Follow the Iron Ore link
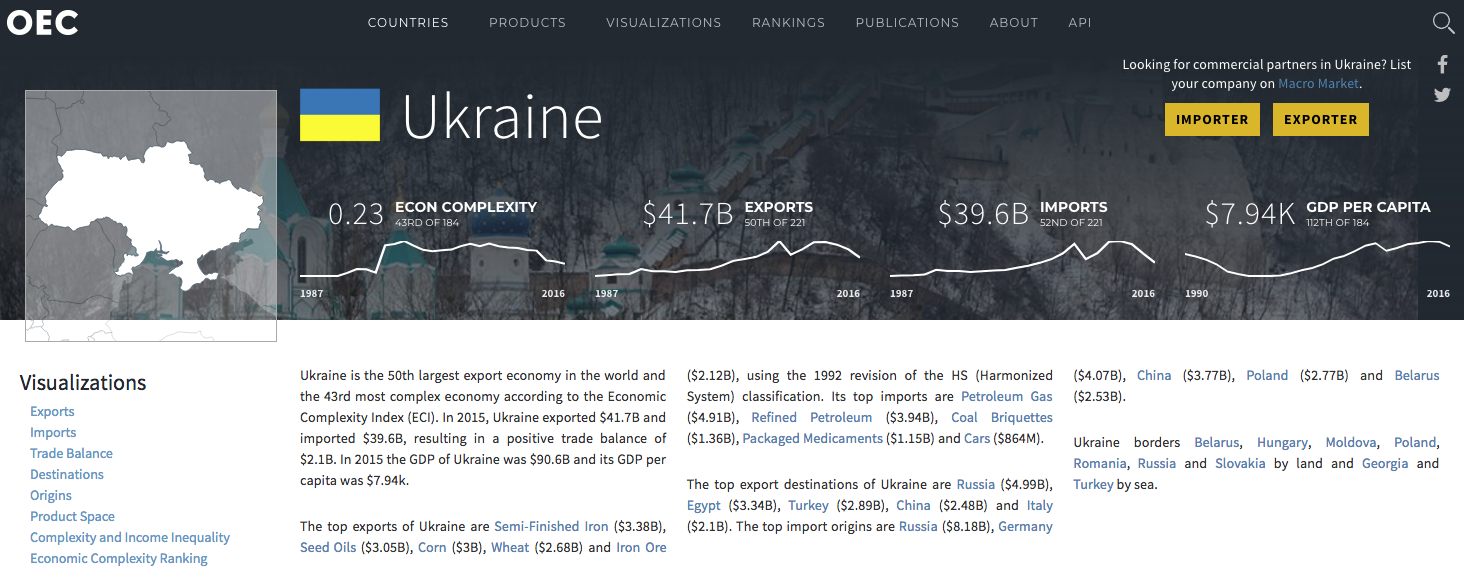1464x583 pixels. click(641, 547)
